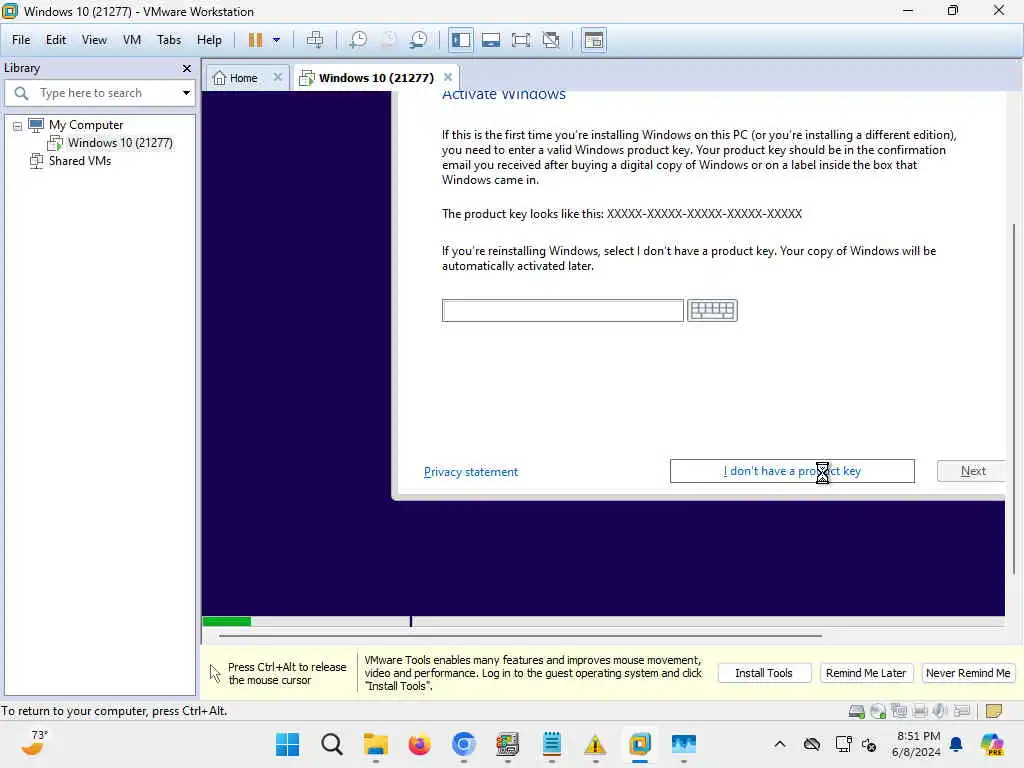Launch Firefox from the taskbar
This screenshot has width=1024, height=768.
coord(419,744)
